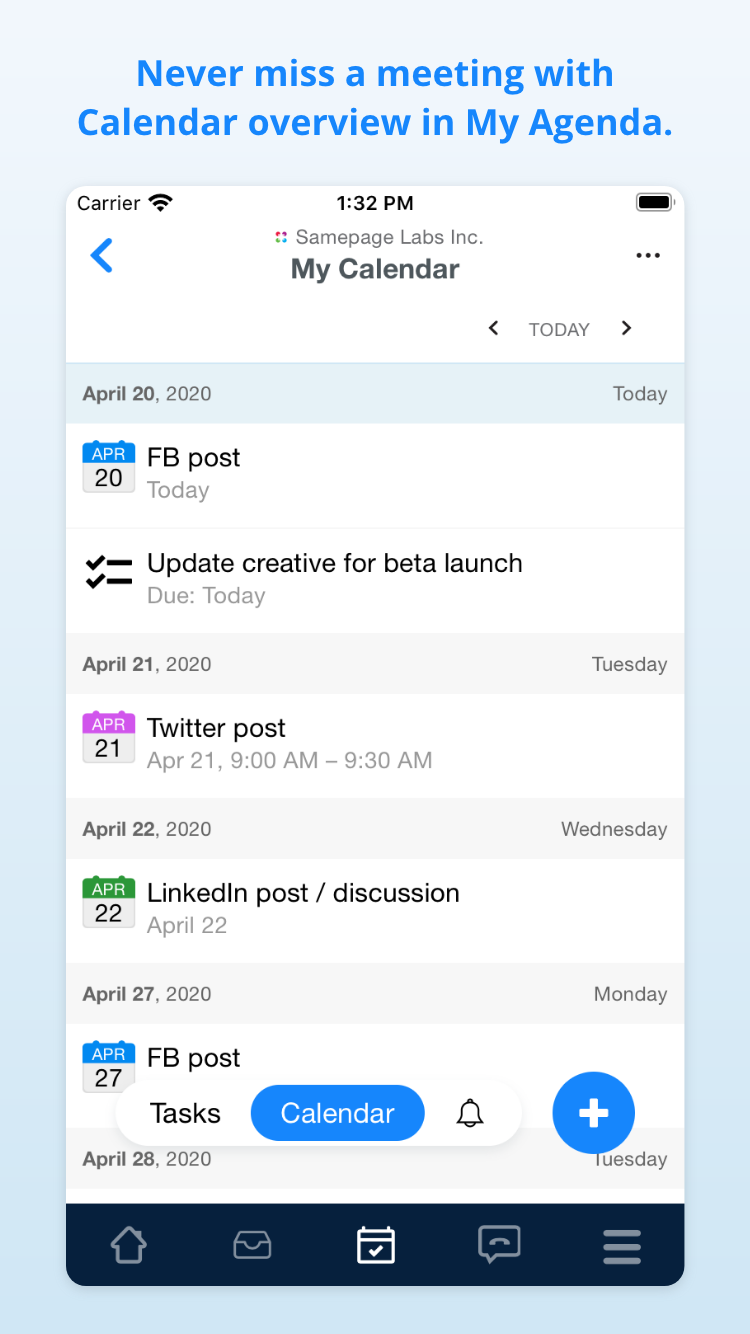Tap the purple APR 21 calendar icon
Image resolution: width=750 pixels, height=1334 pixels.
point(109,737)
